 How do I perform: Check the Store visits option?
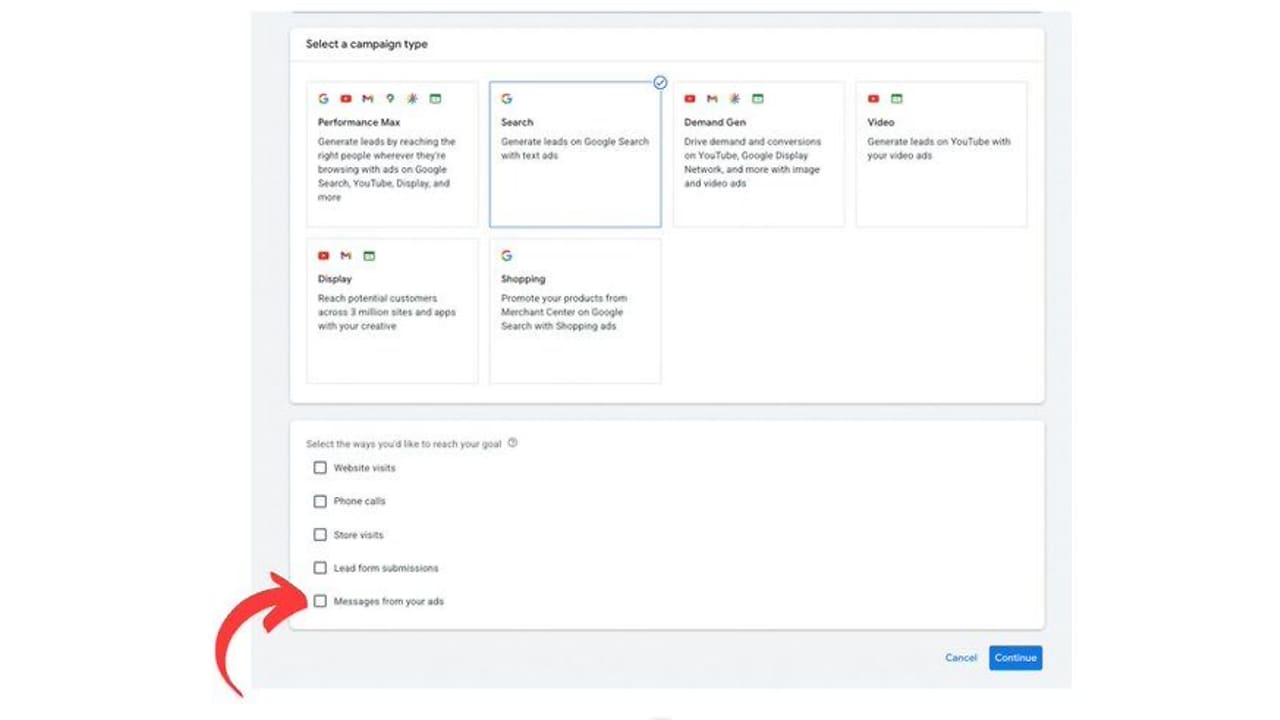coord(320,535)
